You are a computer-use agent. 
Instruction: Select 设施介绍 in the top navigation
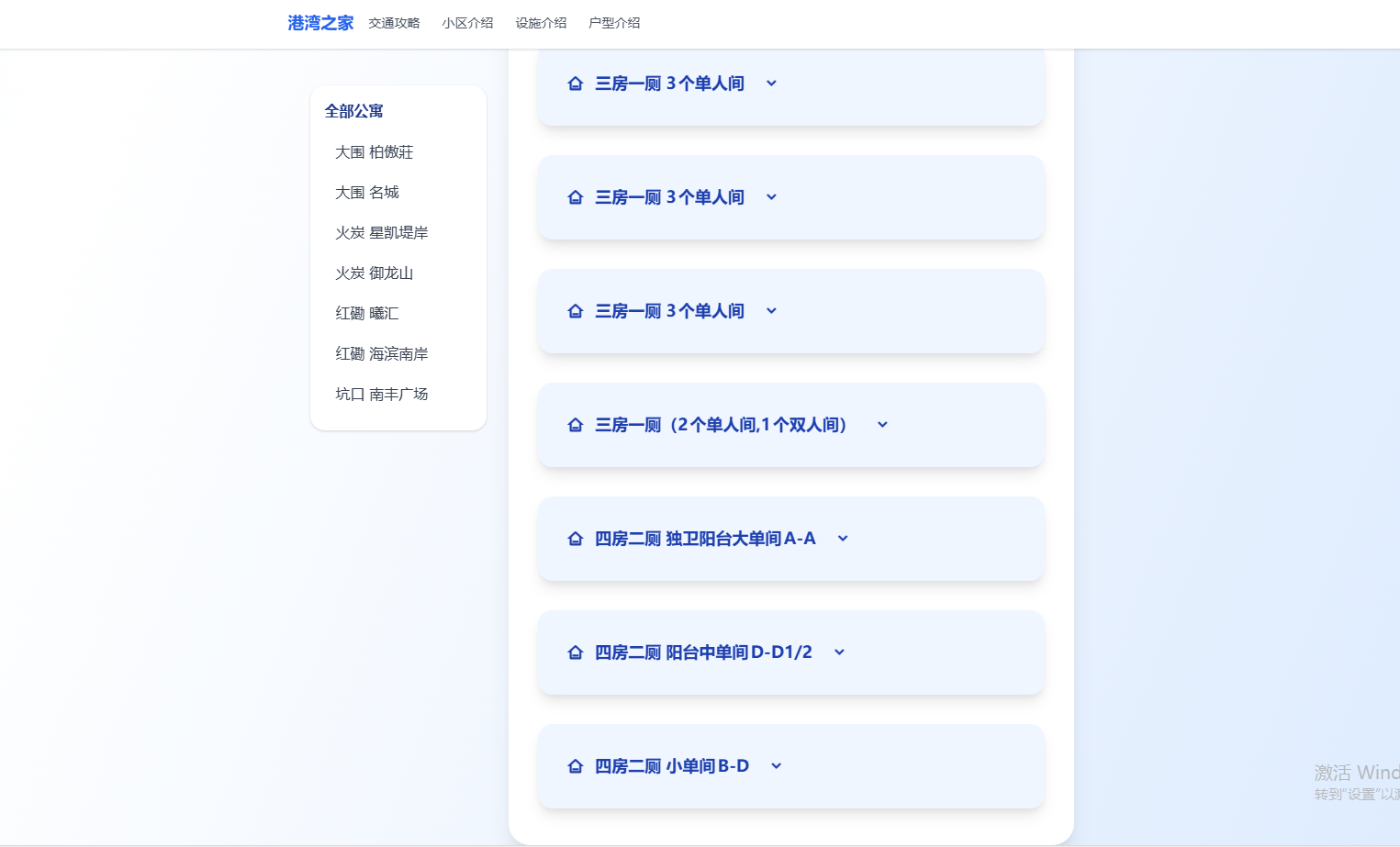click(541, 23)
